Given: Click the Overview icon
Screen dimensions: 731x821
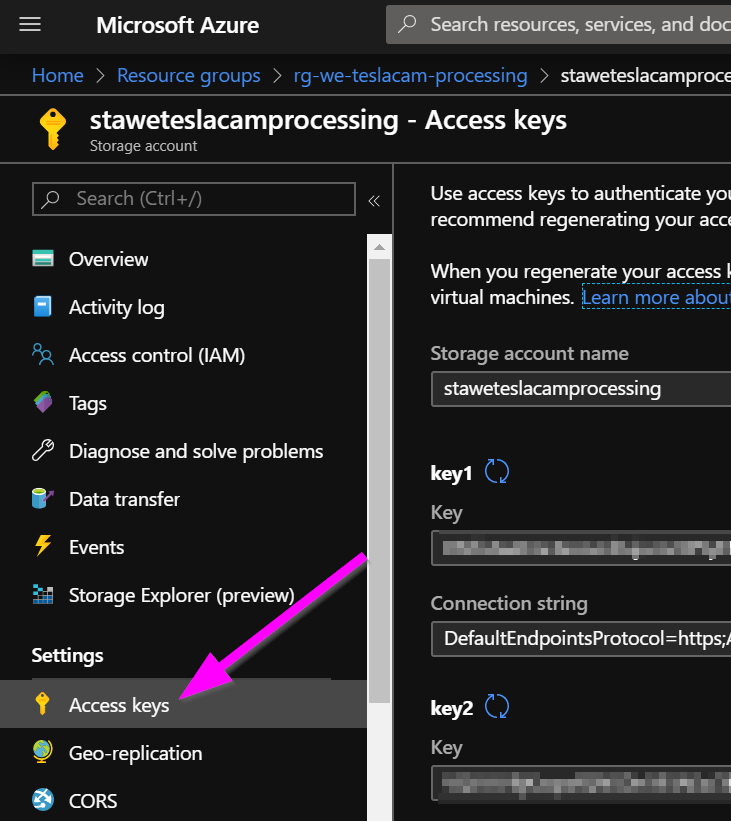Looking at the screenshot, I should point(43,259).
